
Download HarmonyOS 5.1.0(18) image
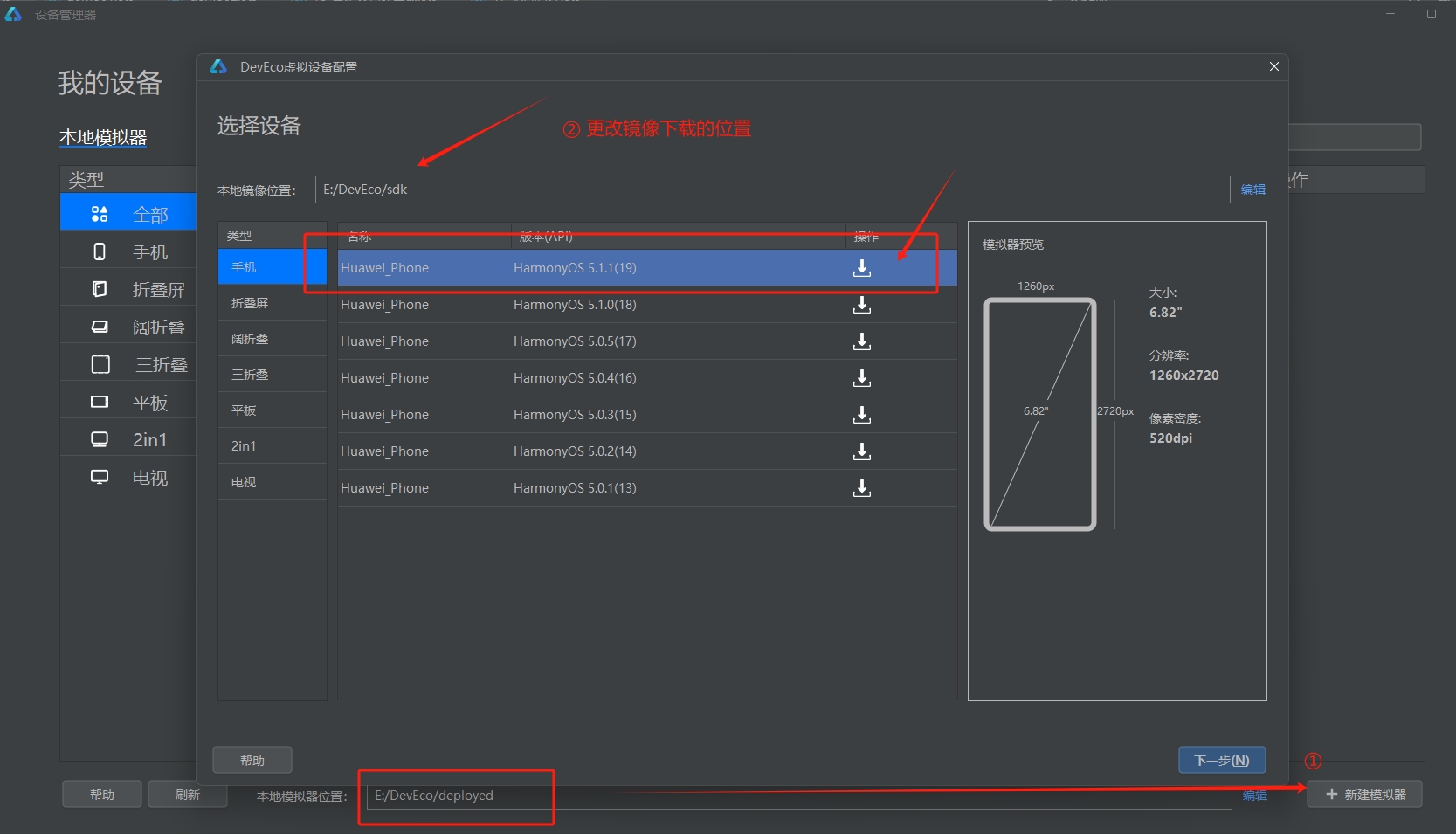click(861, 305)
